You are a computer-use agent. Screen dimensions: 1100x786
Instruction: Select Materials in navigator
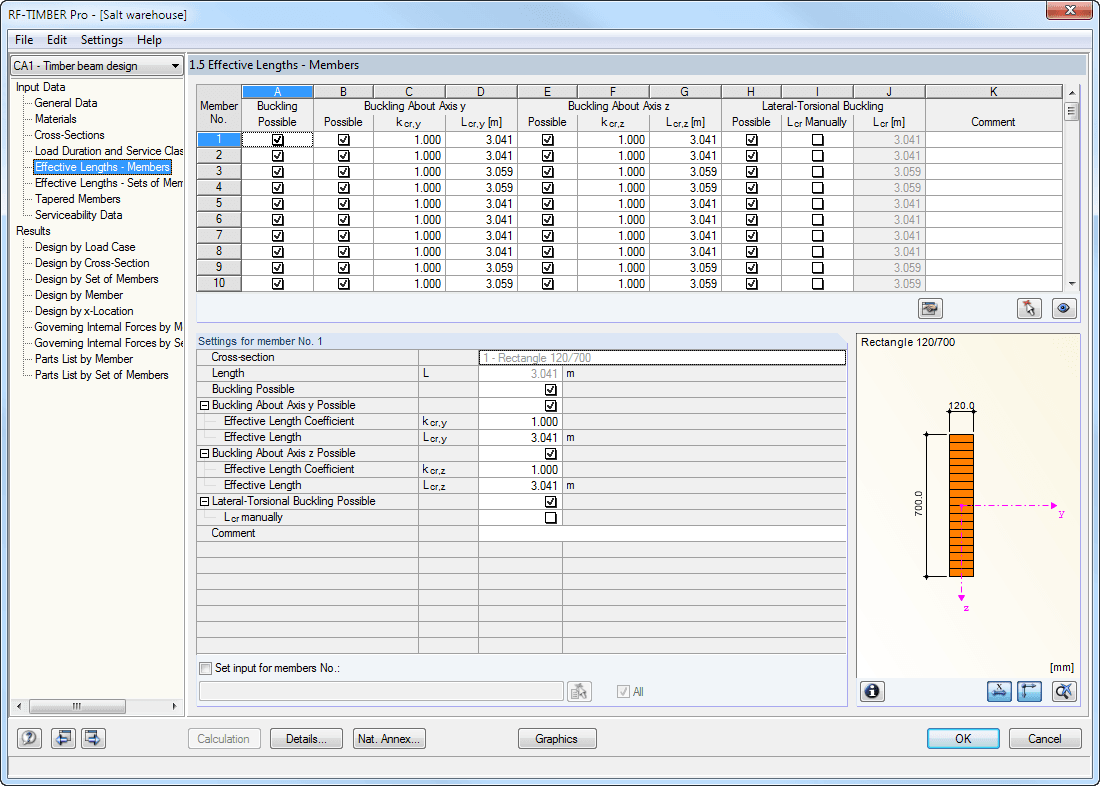pos(55,119)
